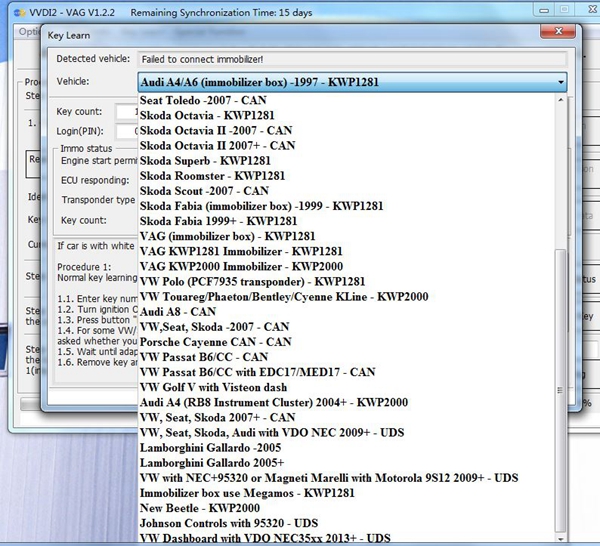Choose Skoda Octavia - KWP1281 entry

tap(346, 116)
